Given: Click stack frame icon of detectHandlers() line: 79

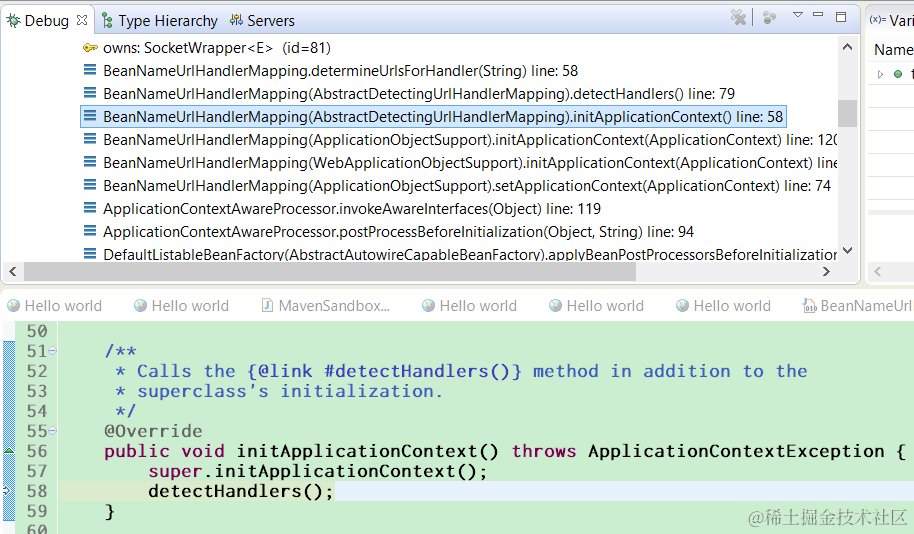Looking at the screenshot, I should (90, 93).
